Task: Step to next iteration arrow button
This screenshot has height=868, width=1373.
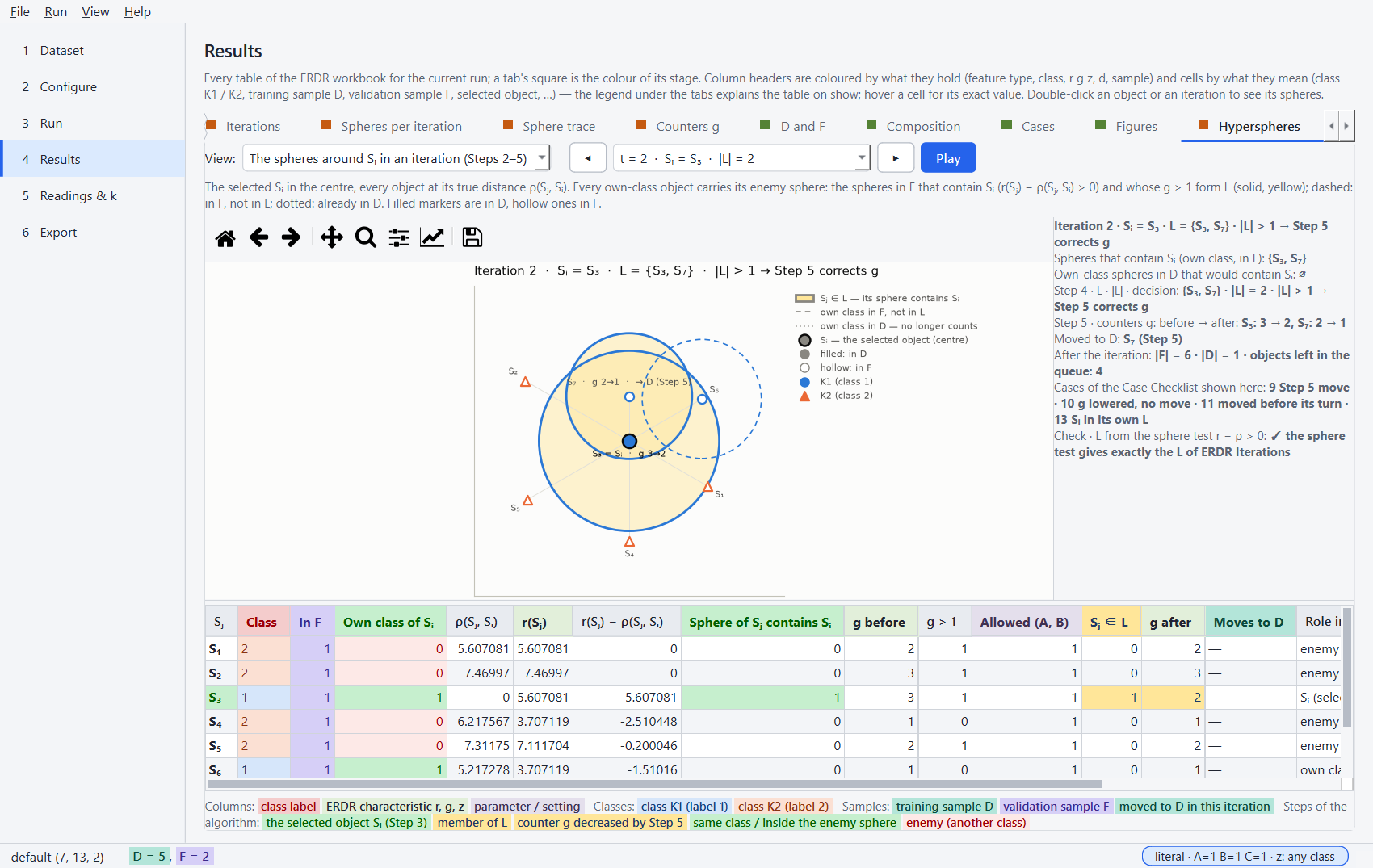Action: [x=896, y=158]
